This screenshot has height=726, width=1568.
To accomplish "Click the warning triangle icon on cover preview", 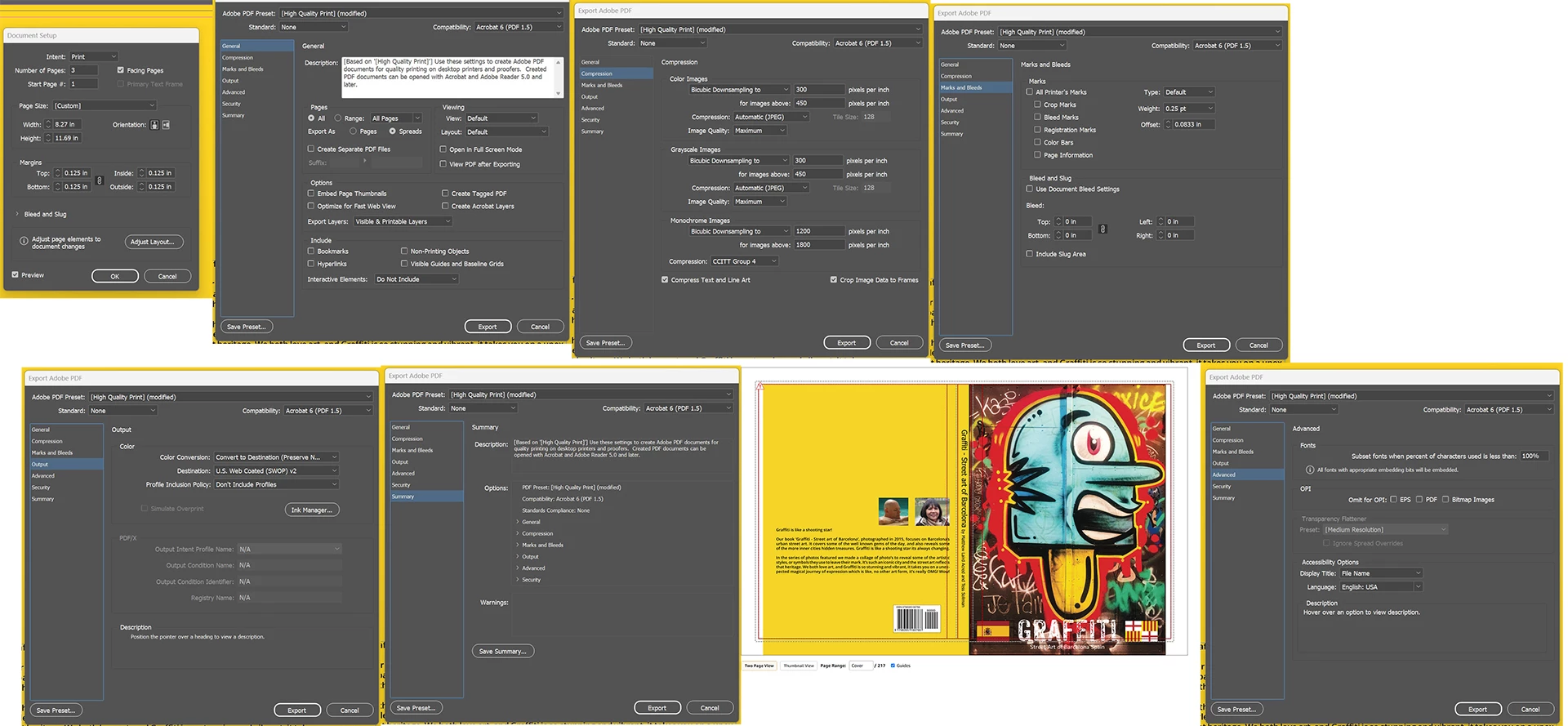I will pos(759,385).
